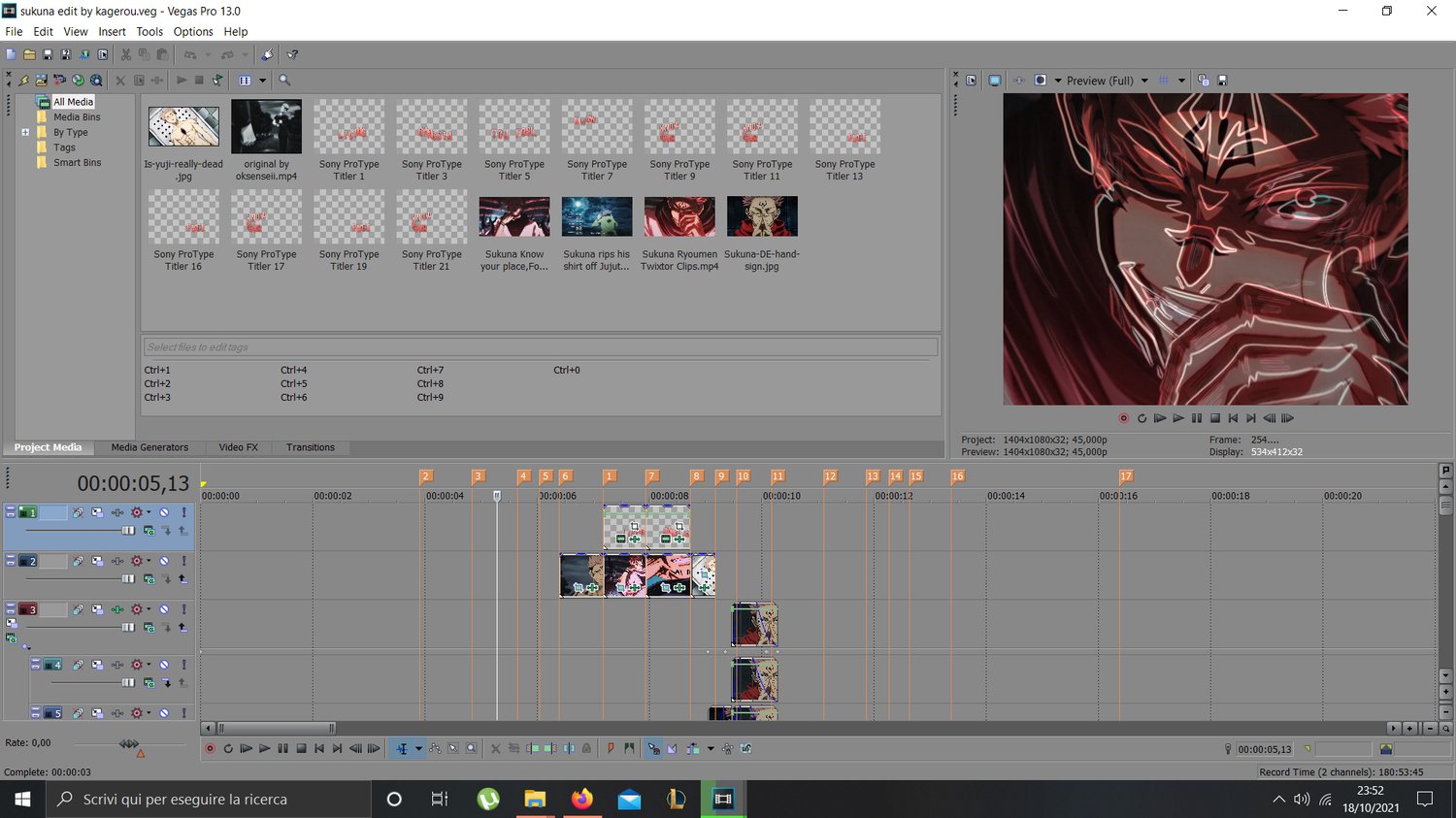
Task: Switch to Media Generators tab
Action: 149,447
